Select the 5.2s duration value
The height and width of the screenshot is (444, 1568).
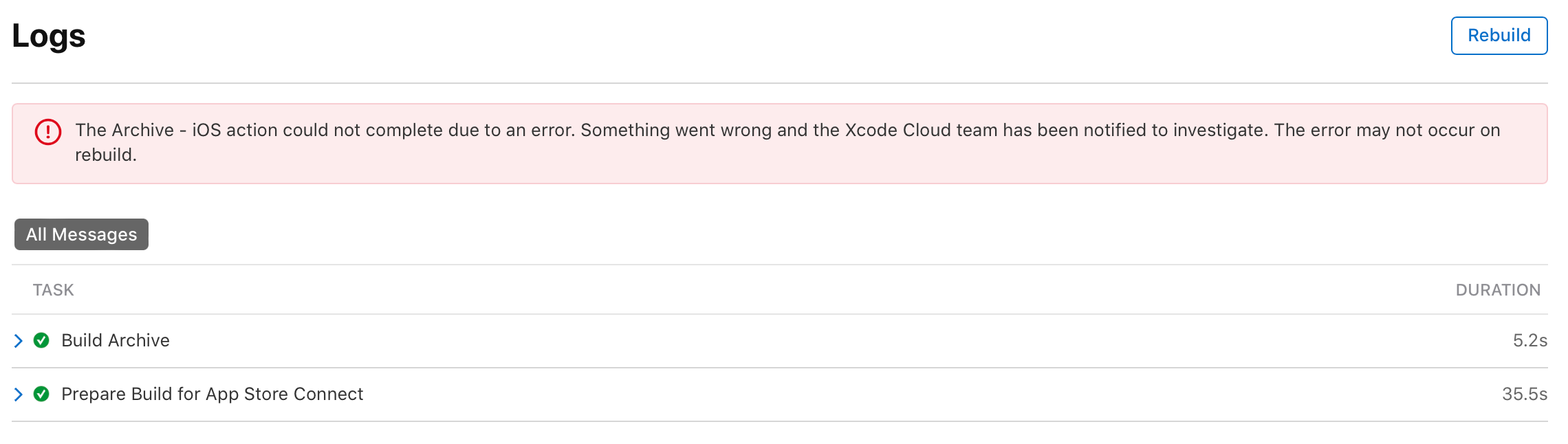pos(1529,340)
